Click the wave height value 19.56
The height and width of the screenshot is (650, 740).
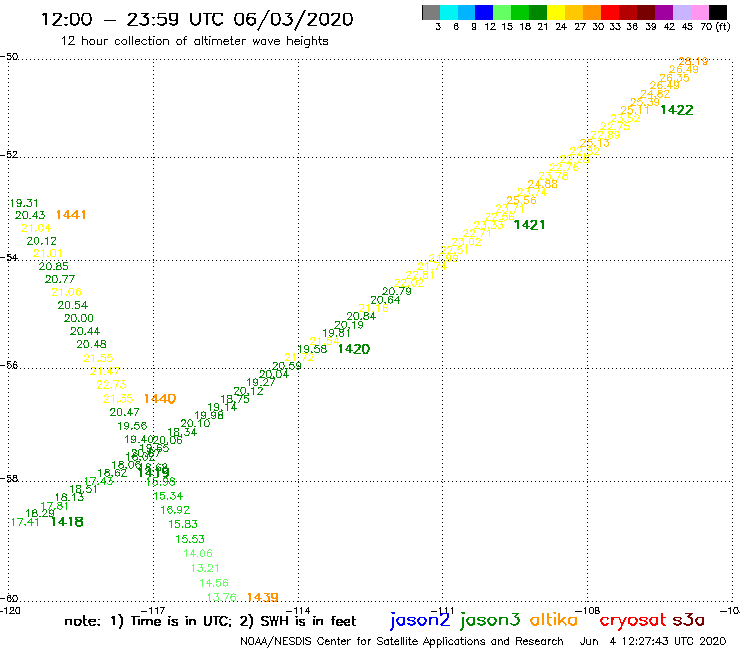point(132,426)
